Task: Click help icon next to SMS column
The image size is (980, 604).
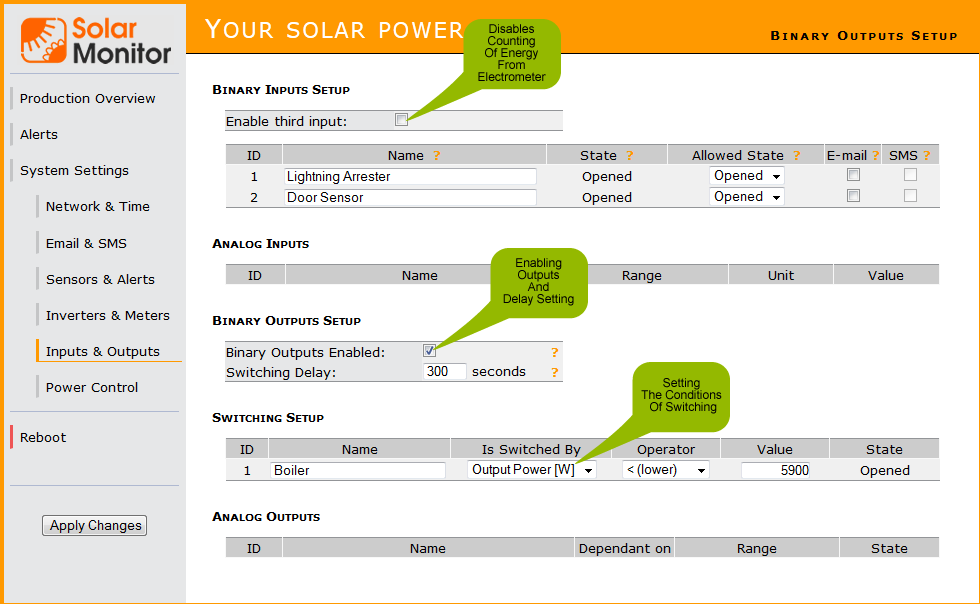Action: (927, 156)
